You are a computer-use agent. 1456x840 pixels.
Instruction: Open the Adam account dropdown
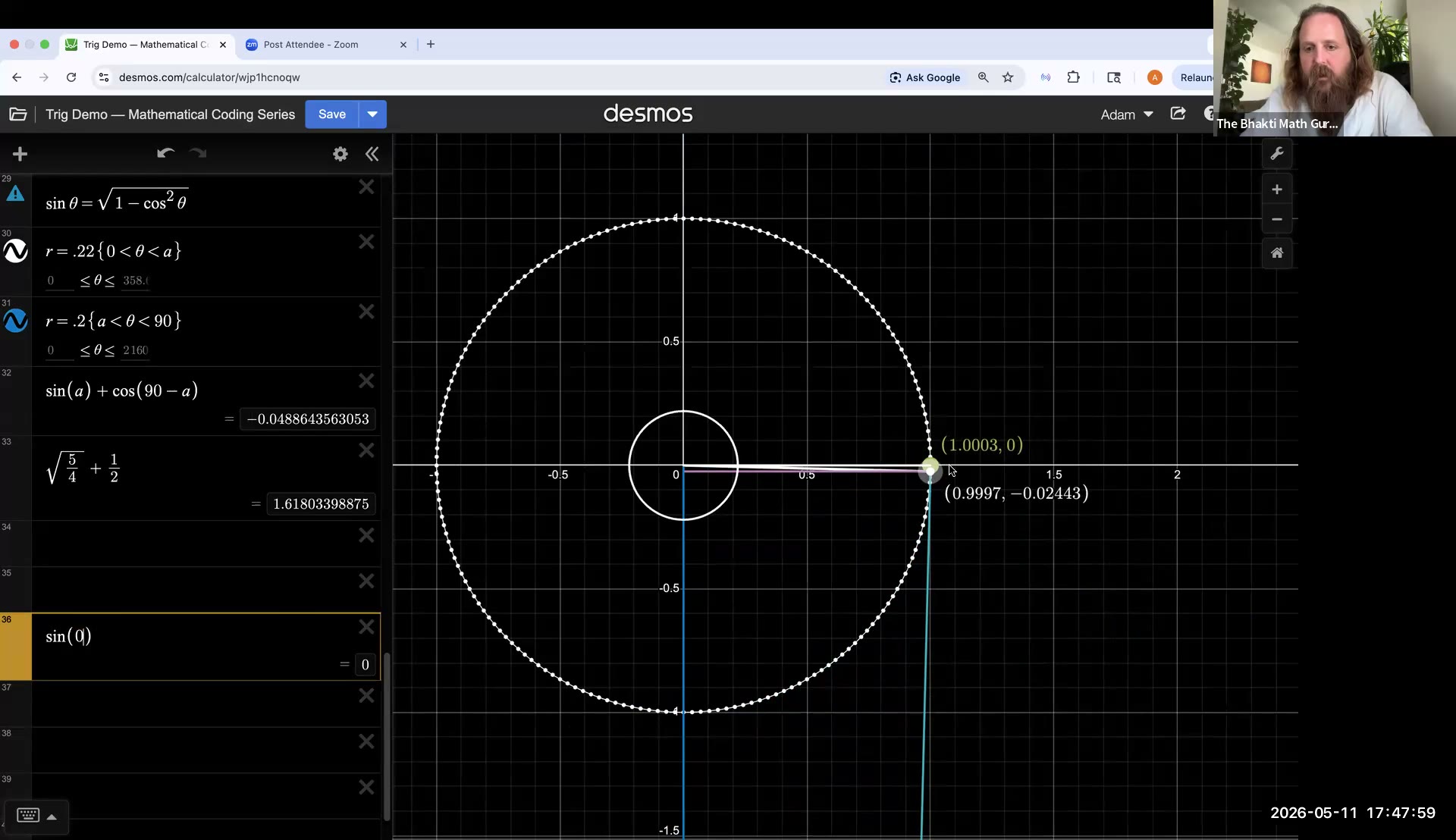click(1127, 114)
